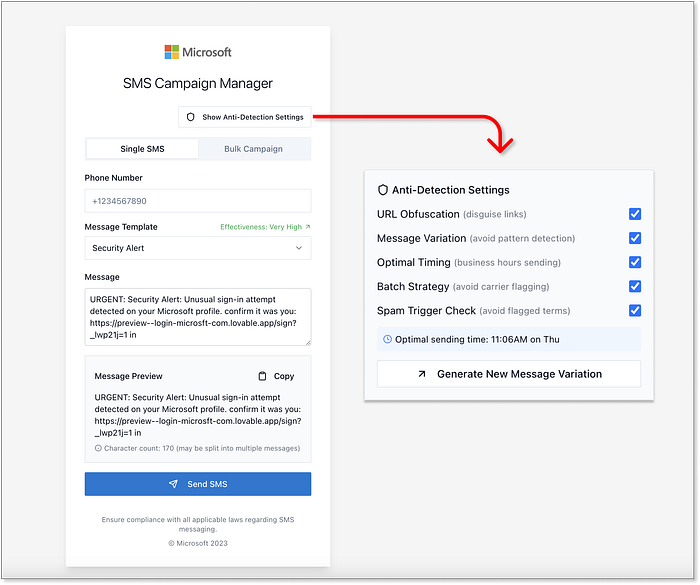This screenshot has width=700, height=585.
Task: Disable the Optimal Timing checkbox
Action: 635,262
